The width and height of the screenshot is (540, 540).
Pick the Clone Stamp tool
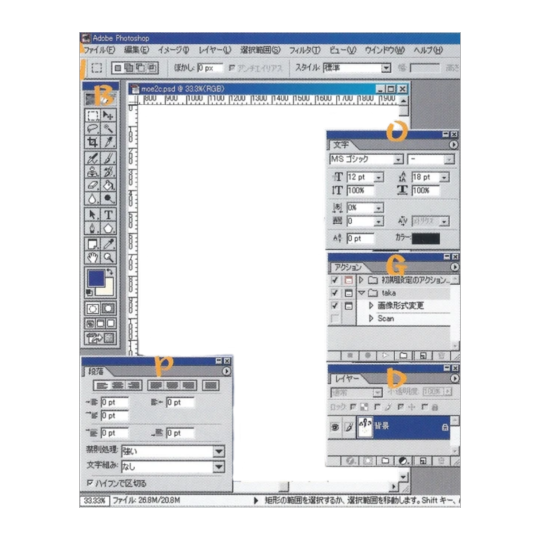point(92,172)
